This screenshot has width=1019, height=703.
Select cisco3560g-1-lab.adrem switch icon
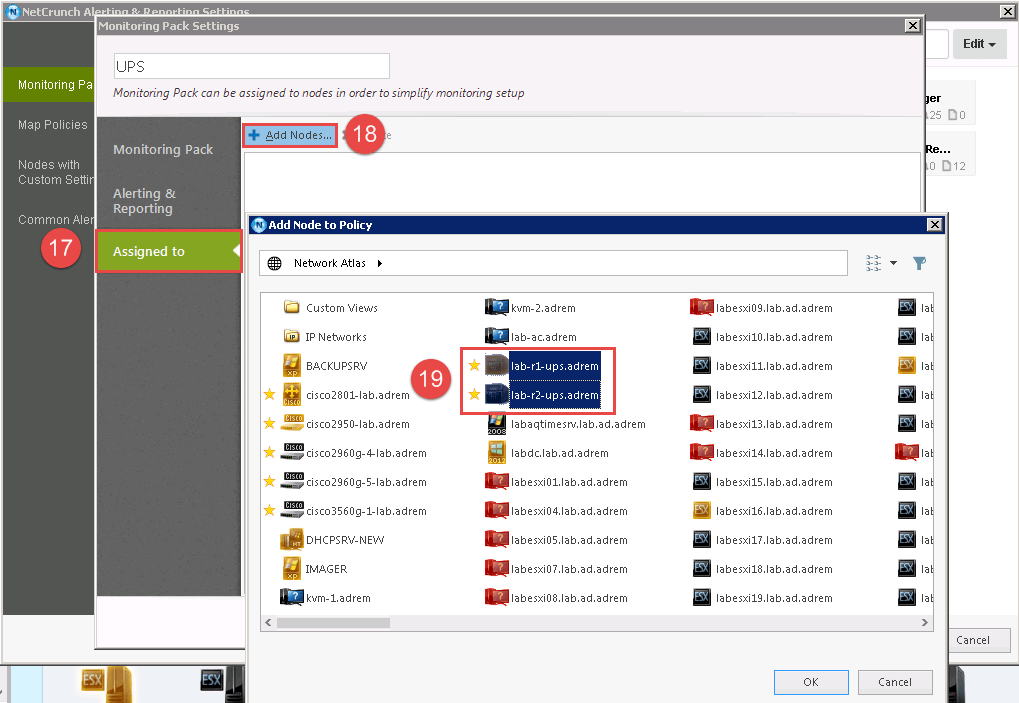click(x=292, y=511)
